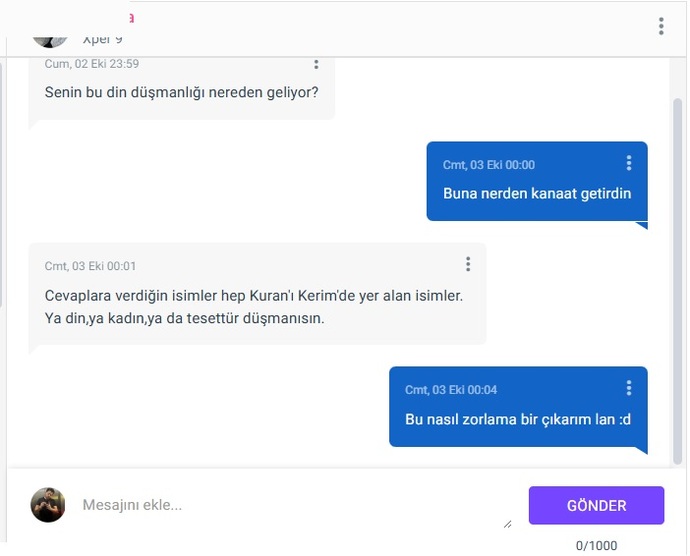Click the chat vertical scrollbar thumb
This screenshot has height=556, width=690.
click(x=677, y=282)
